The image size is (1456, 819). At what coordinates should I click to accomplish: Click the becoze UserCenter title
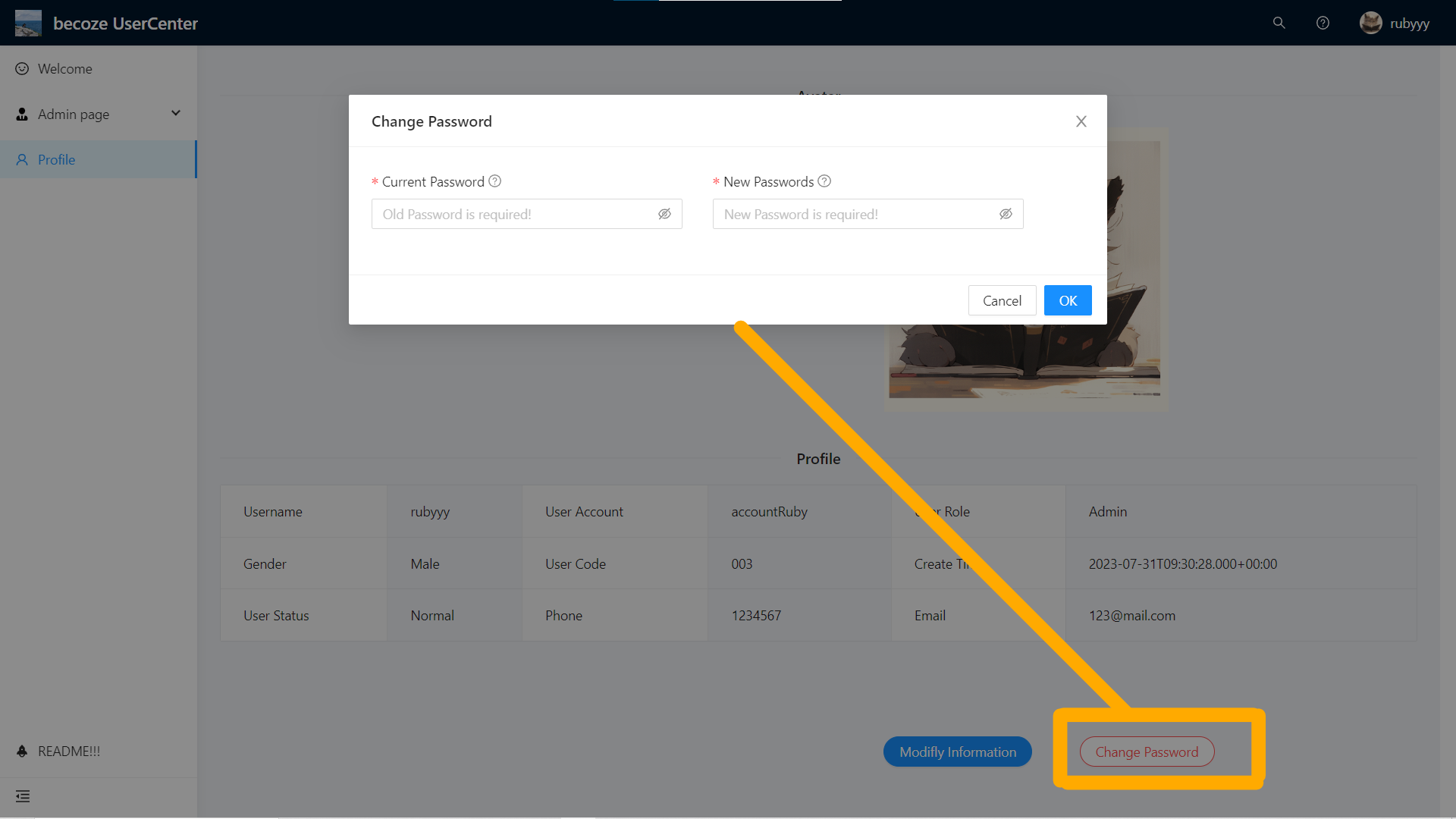[125, 24]
